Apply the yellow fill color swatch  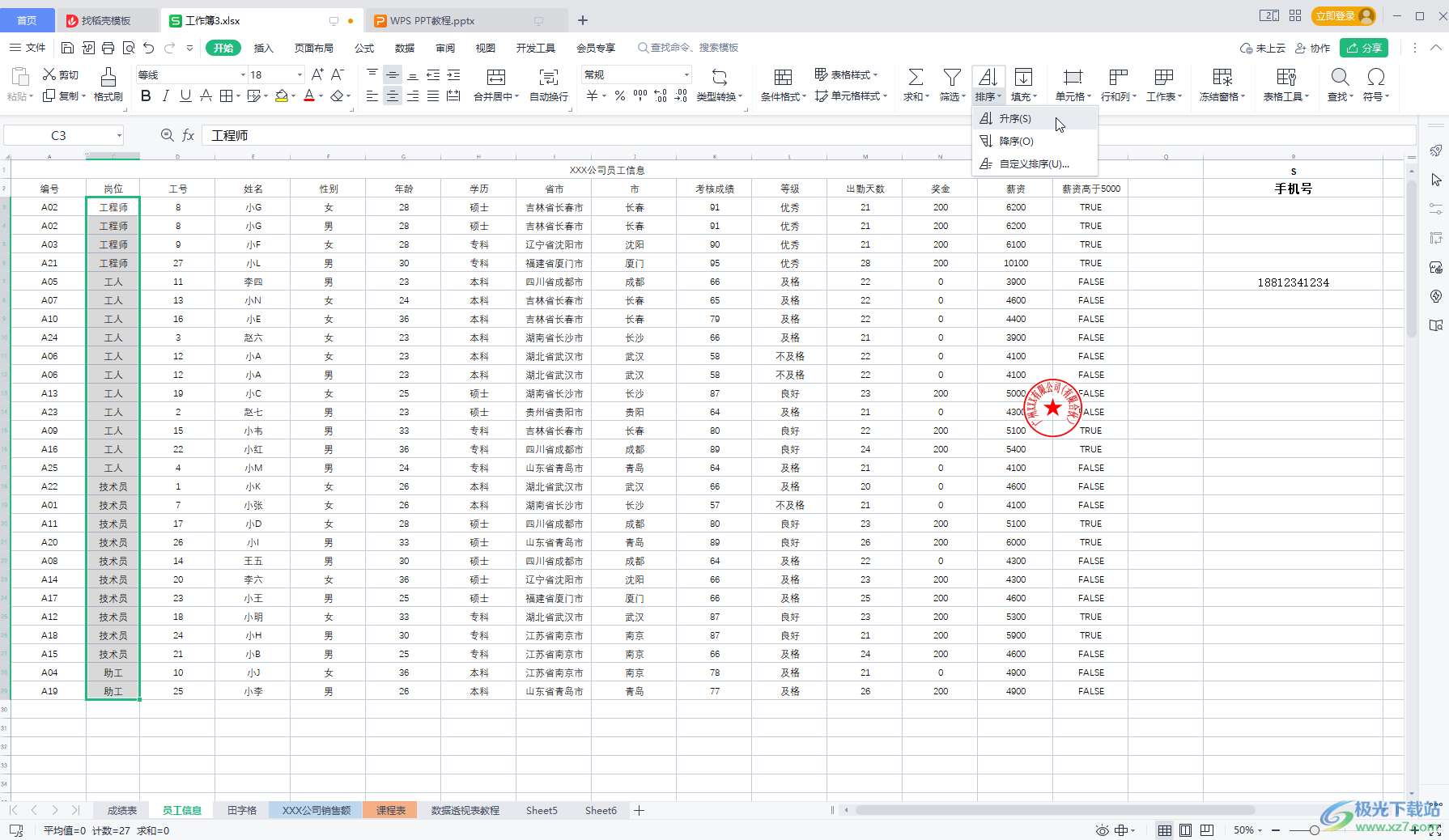coord(281,96)
